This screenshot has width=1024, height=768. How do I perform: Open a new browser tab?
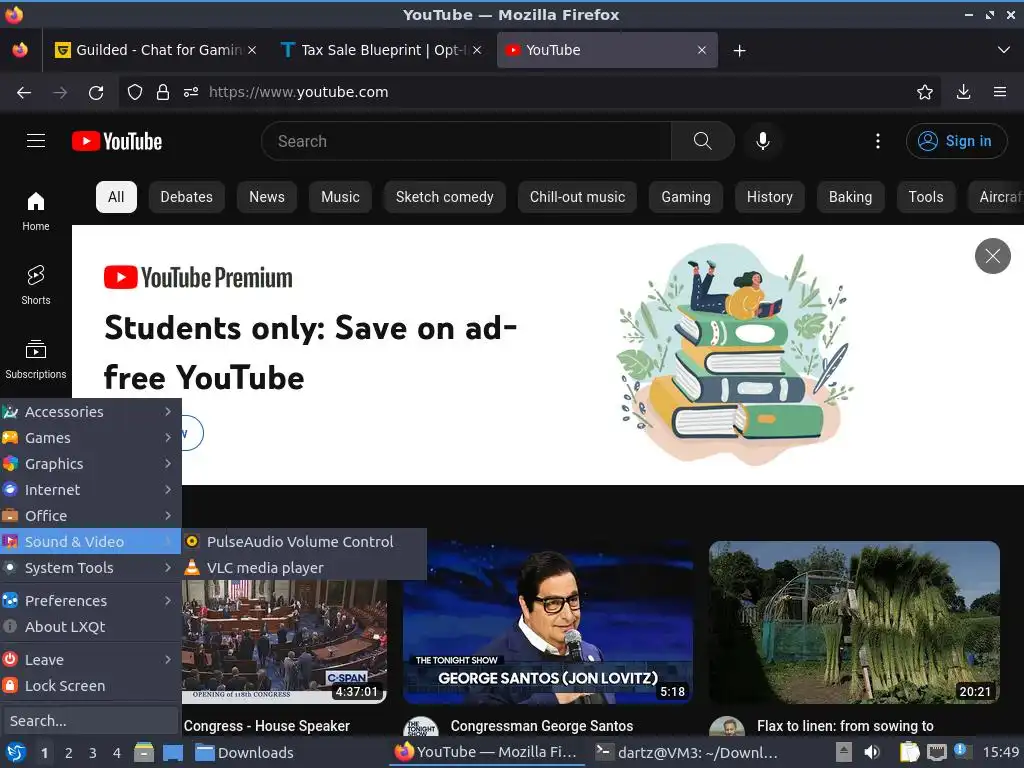(x=739, y=50)
